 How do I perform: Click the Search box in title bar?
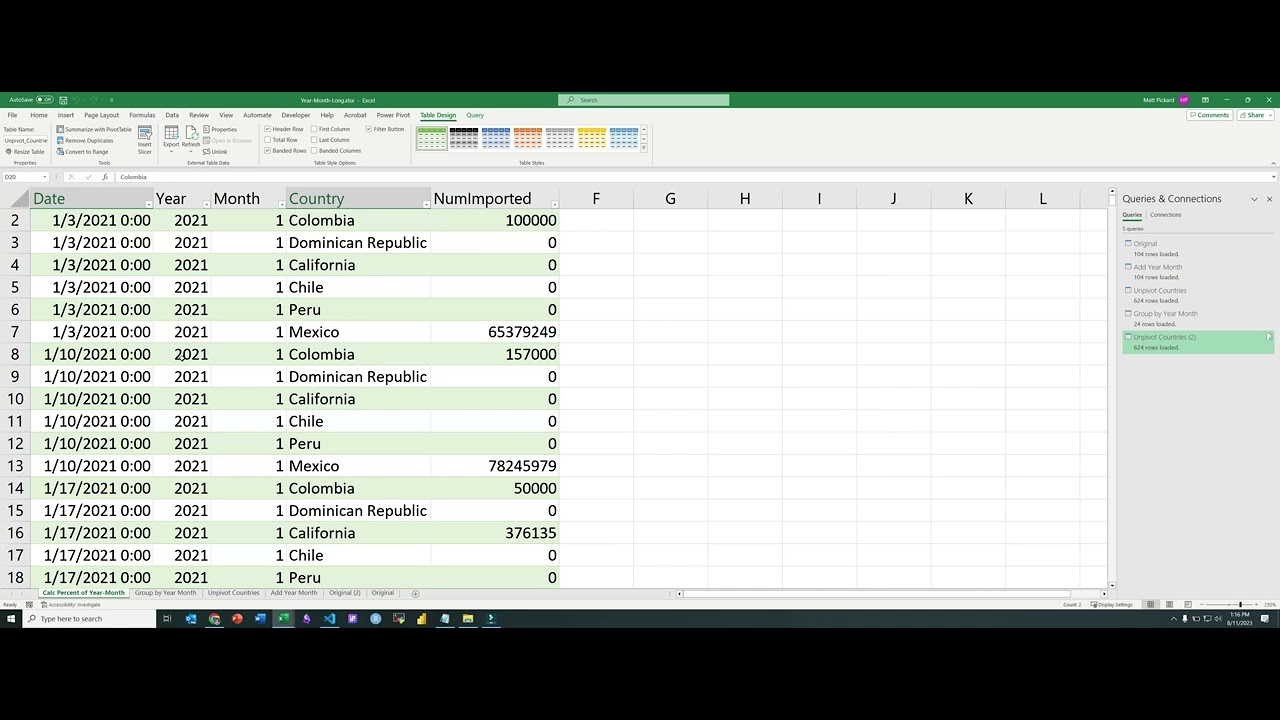(644, 100)
